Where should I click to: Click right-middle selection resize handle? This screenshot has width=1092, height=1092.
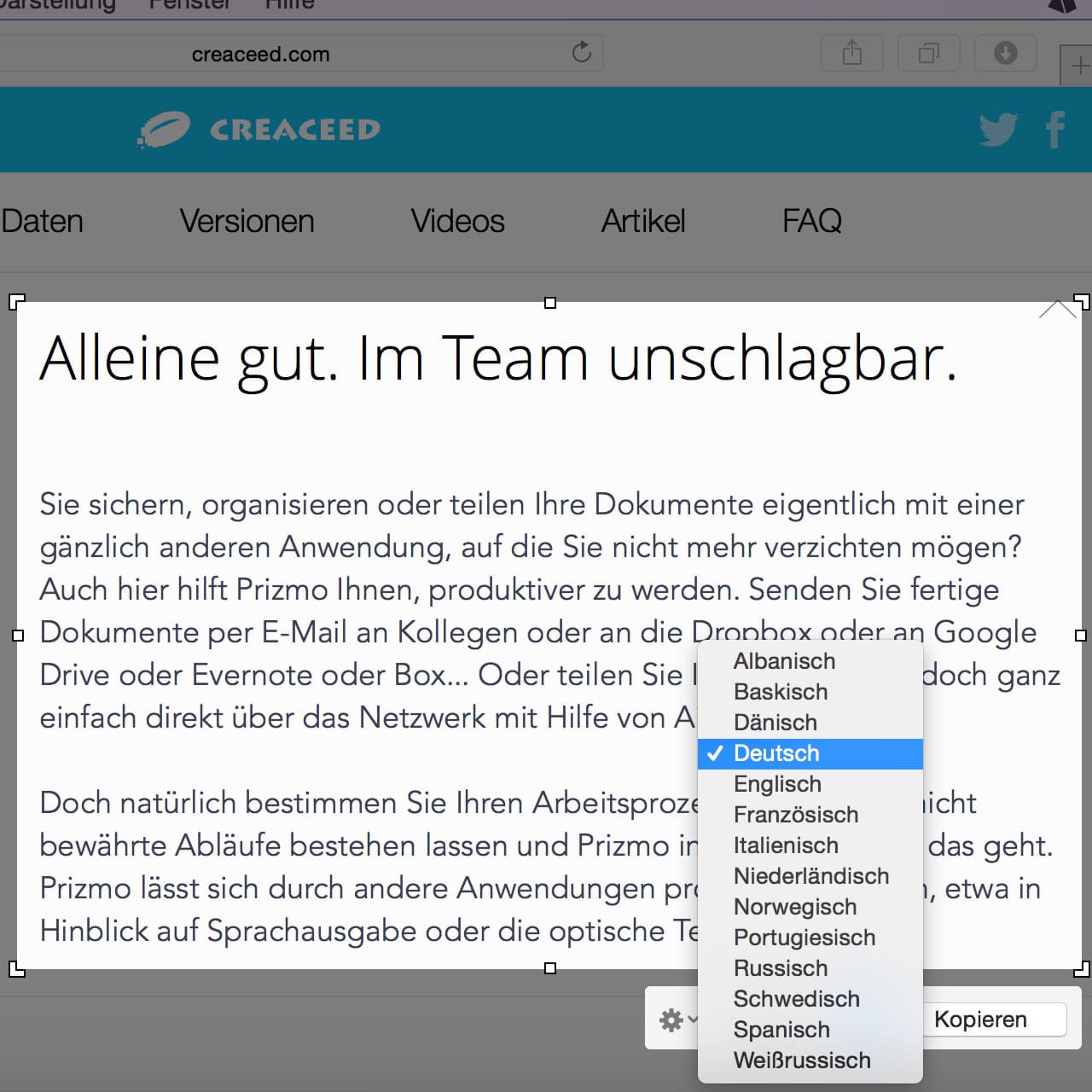(x=1081, y=636)
